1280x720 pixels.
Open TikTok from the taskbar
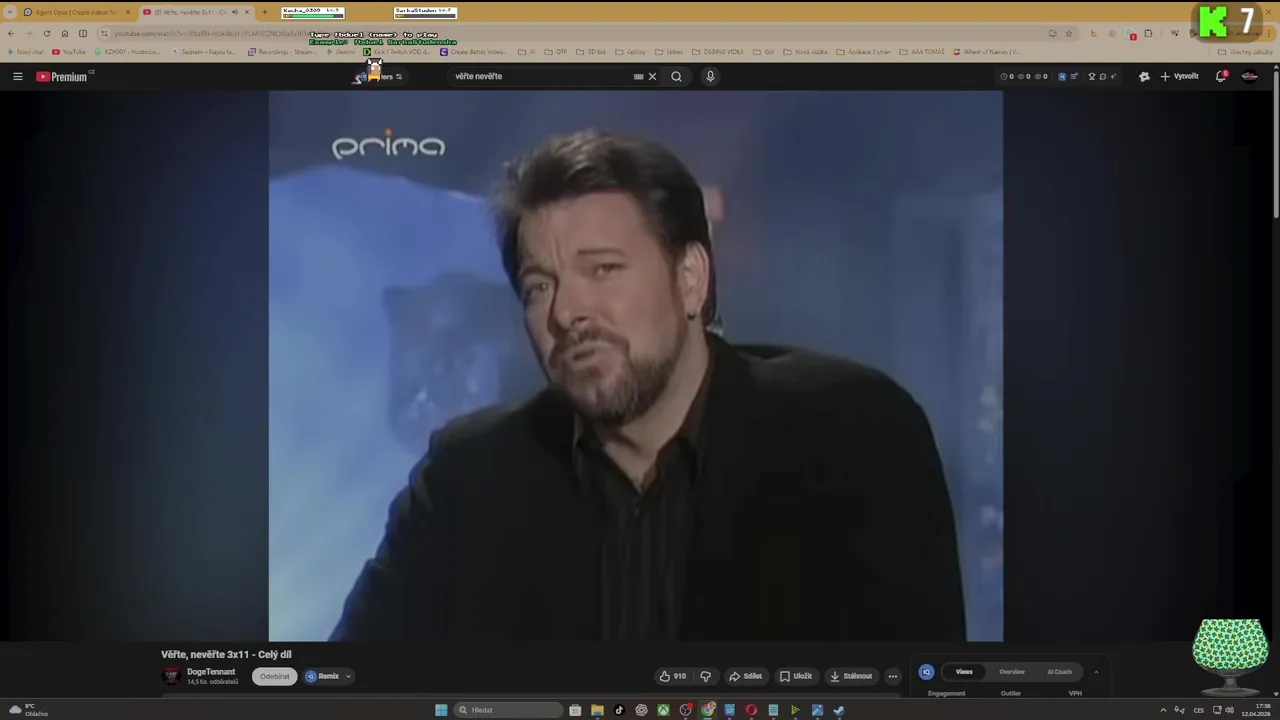click(619, 710)
